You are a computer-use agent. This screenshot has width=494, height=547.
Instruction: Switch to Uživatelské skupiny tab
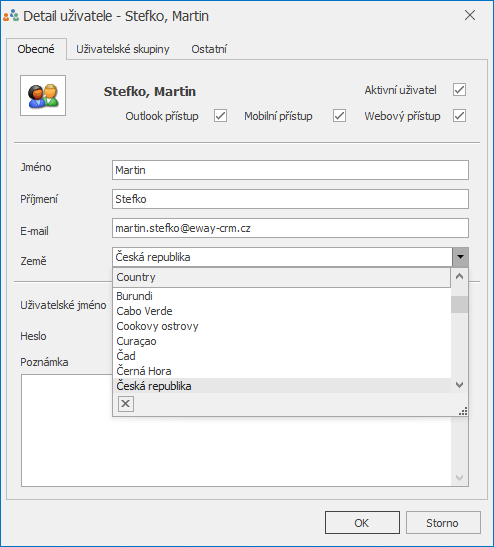[123, 49]
